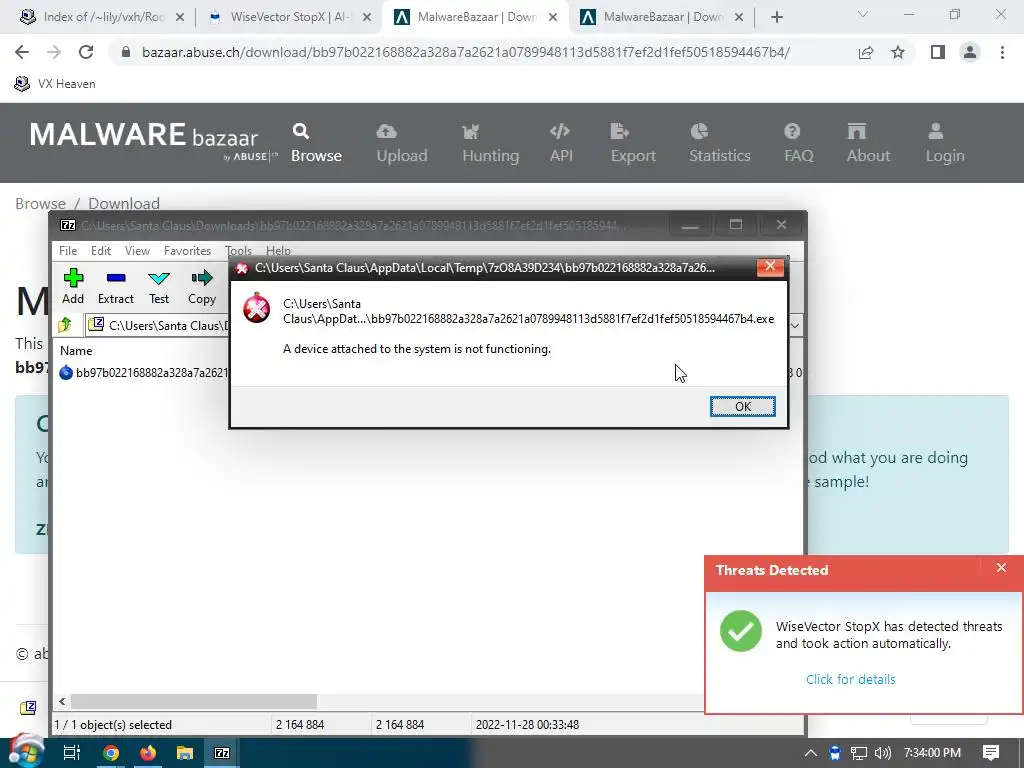Screen dimensions: 1024x768
Task: Open Firefox from the taskbar
Action: point(148,753)
